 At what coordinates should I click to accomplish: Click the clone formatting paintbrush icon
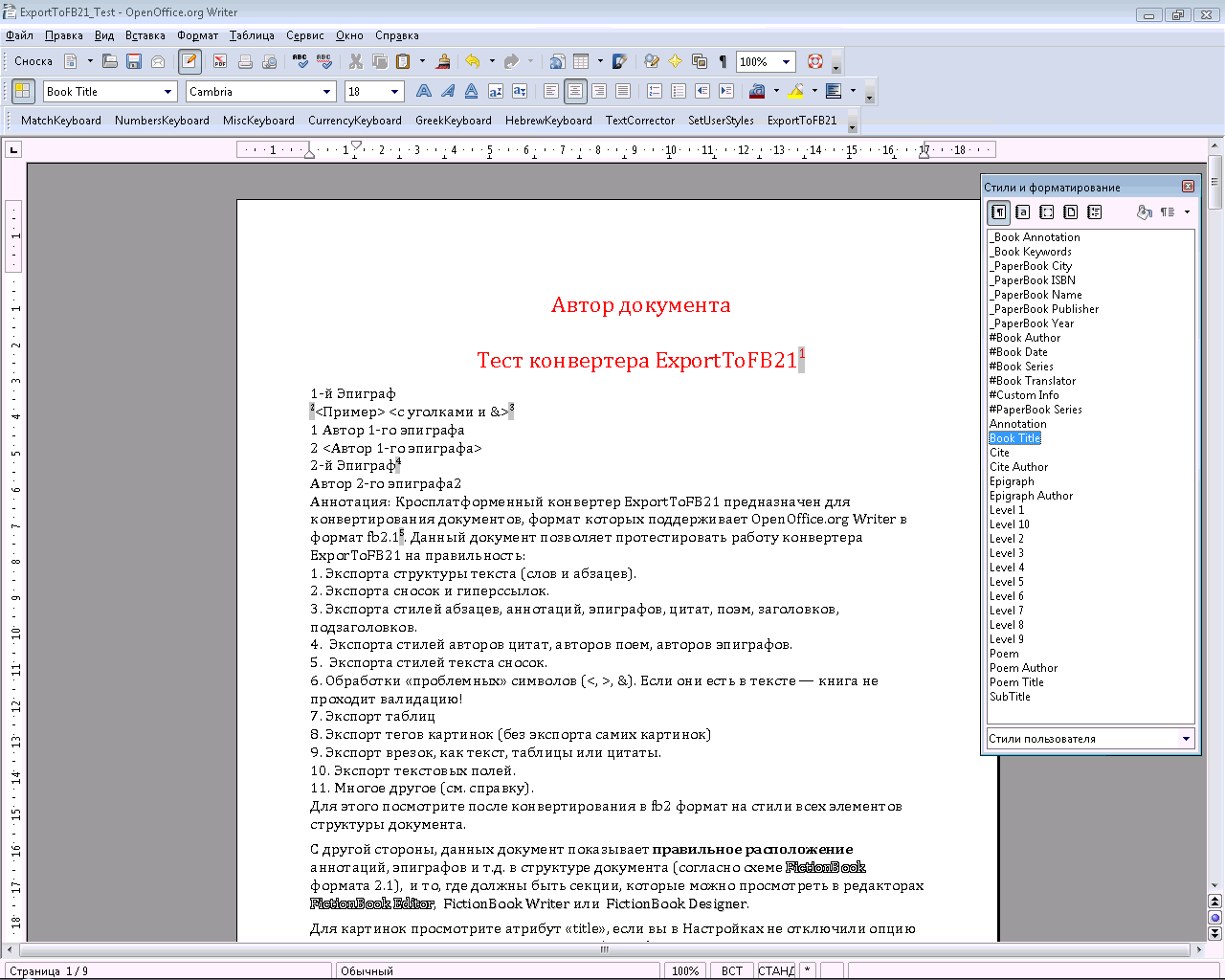tap(443, 61)
